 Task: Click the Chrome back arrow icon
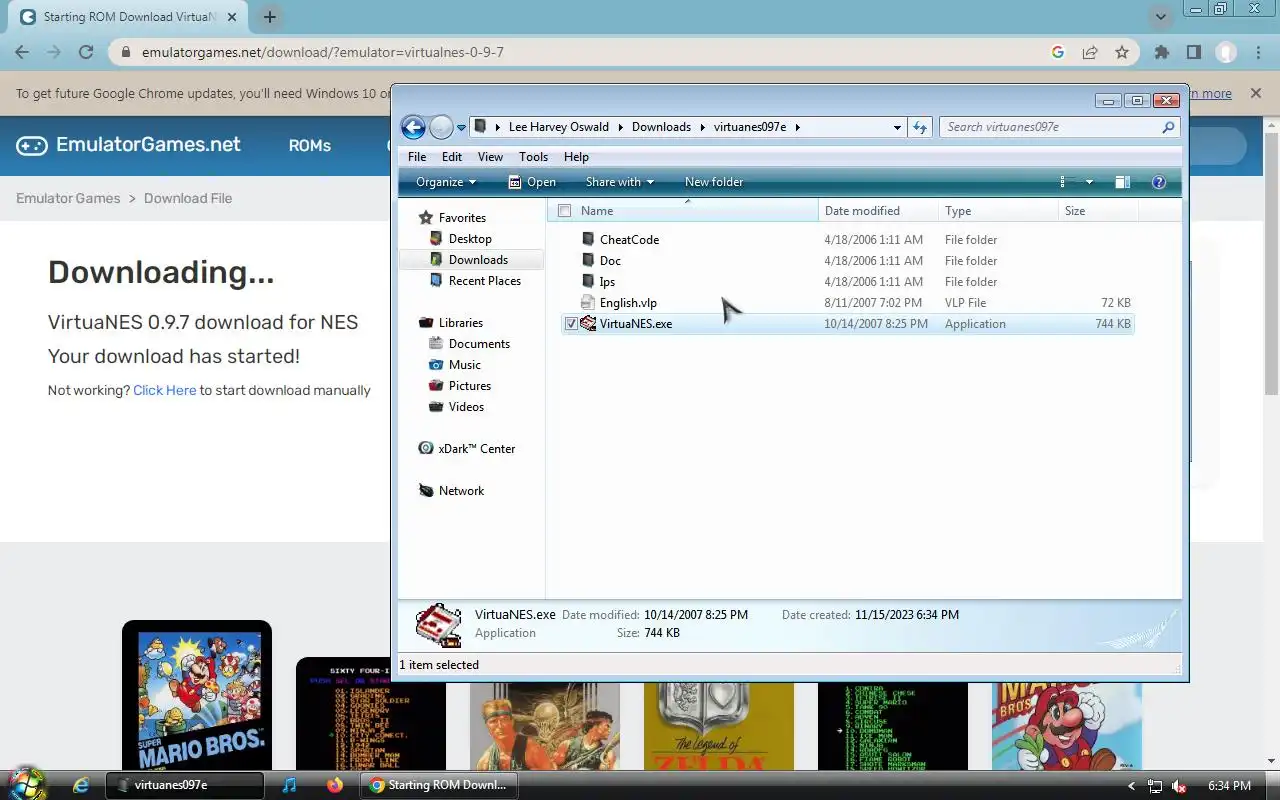click(22, 52)
